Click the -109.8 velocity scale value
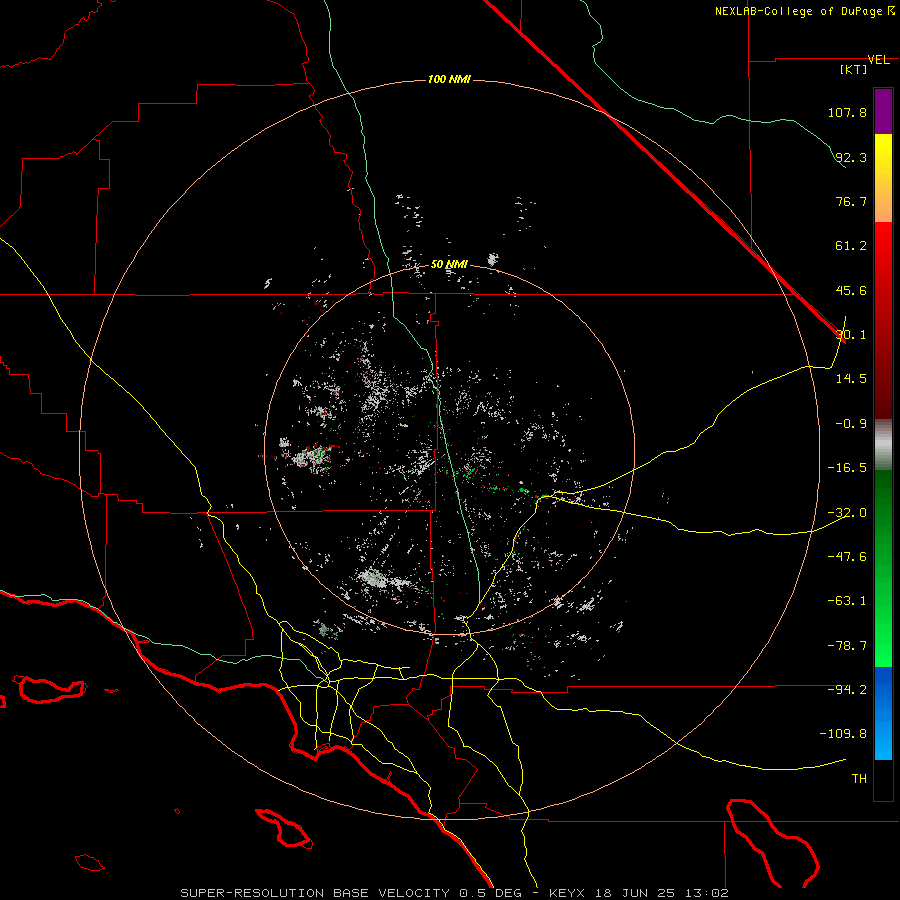The width and height of the screenshot is (900, 900). 843,734
